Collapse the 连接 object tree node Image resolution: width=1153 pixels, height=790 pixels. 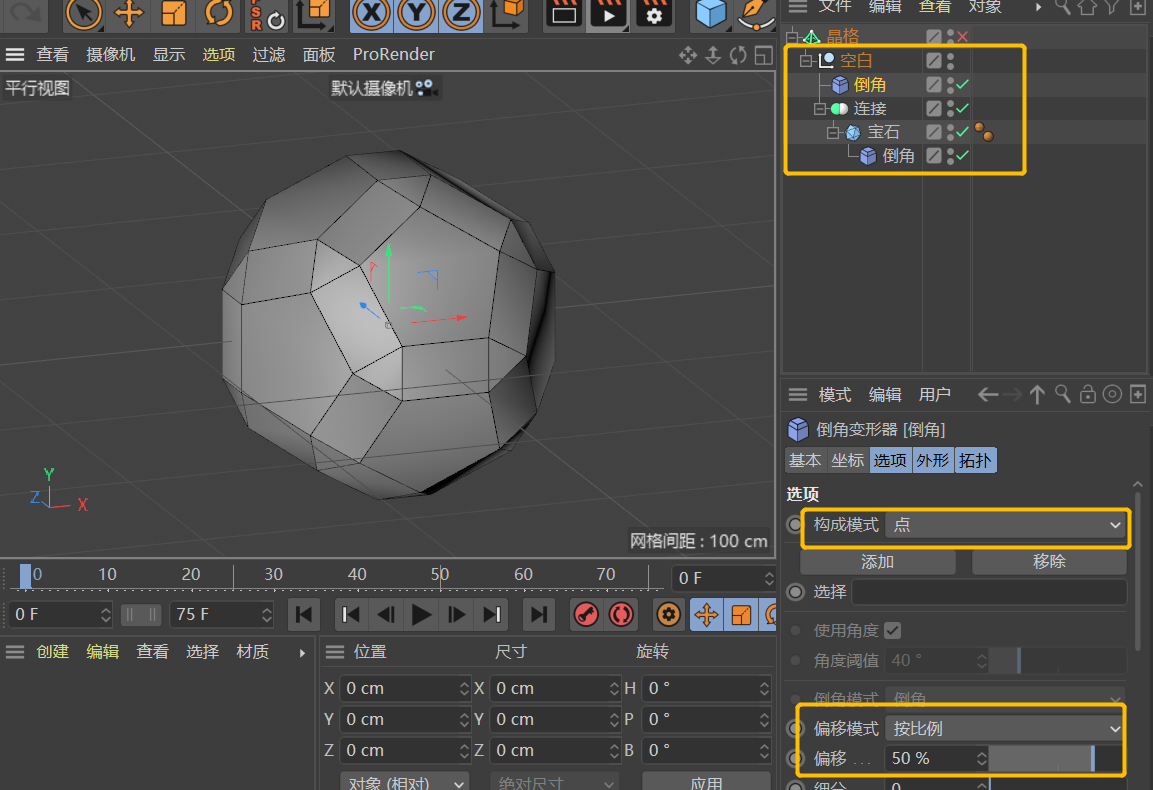tap(820, 109)
